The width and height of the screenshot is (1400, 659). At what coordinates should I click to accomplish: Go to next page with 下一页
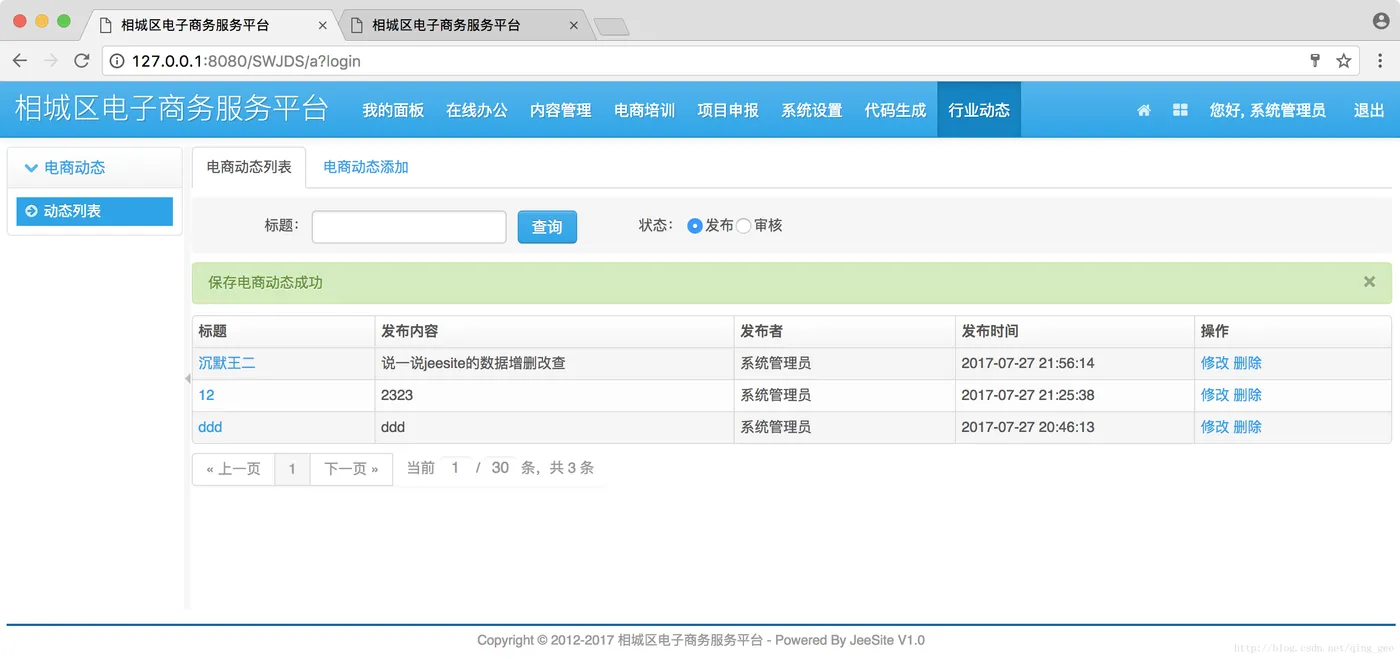tap(351, 468)
